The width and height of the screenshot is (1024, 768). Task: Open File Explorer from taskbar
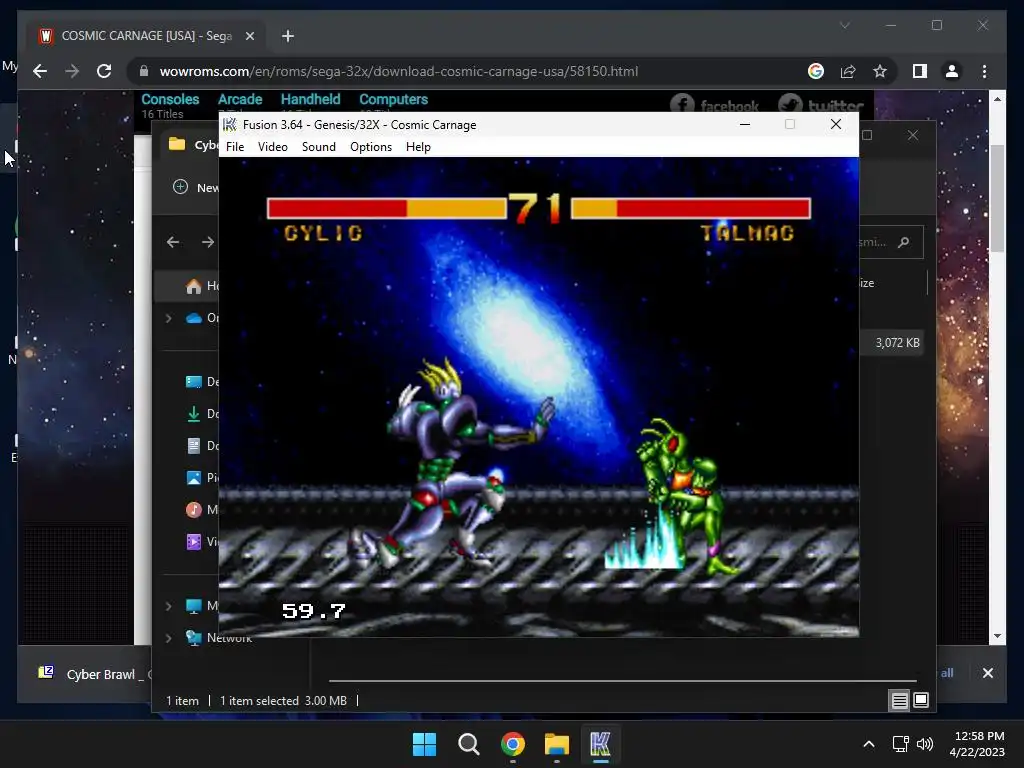(x=556, y=744)
